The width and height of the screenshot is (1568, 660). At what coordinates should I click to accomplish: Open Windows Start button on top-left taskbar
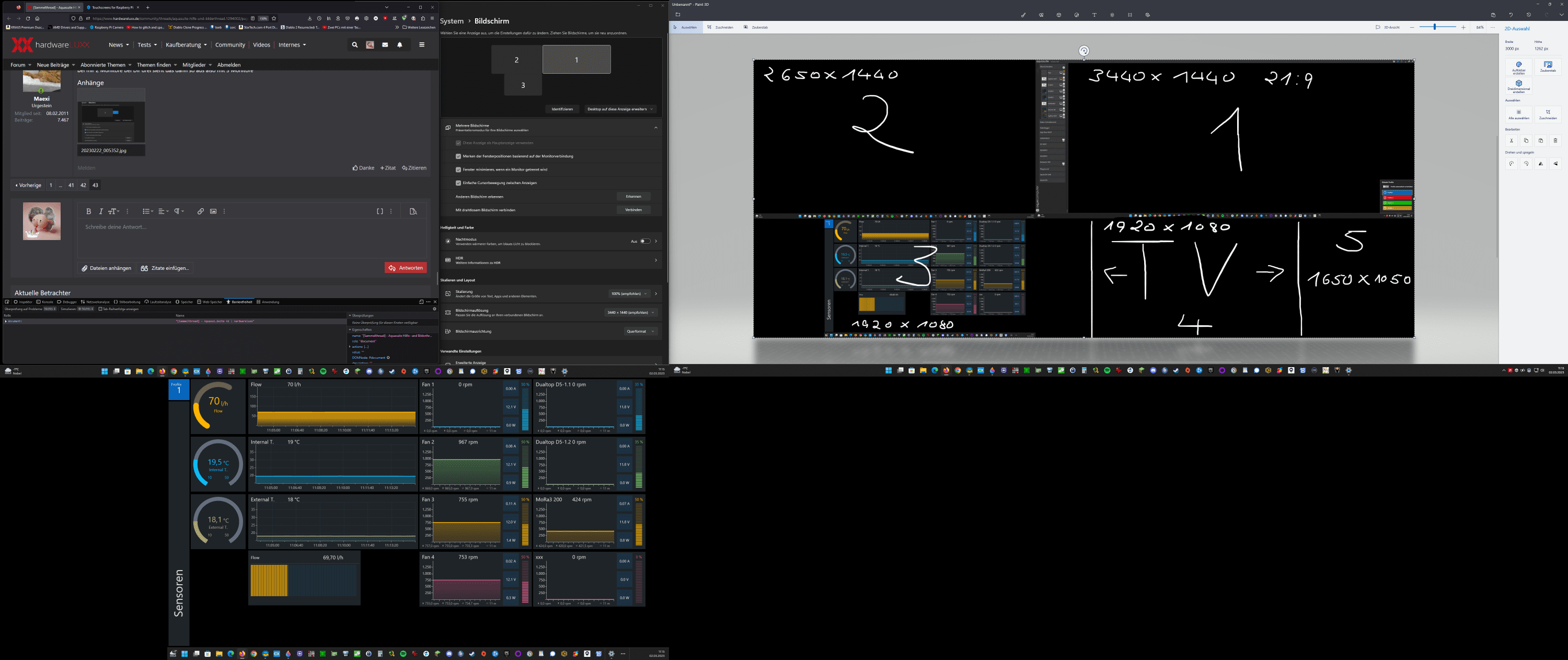(x=105, y=371)
